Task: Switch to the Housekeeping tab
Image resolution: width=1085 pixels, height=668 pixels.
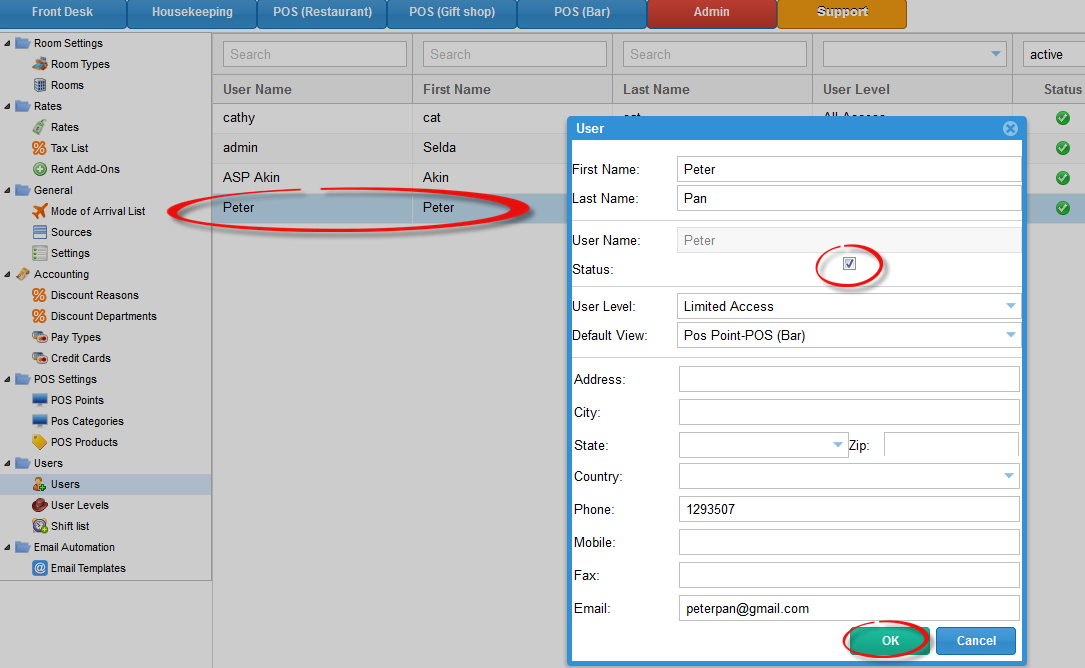Action: [192, 13]
